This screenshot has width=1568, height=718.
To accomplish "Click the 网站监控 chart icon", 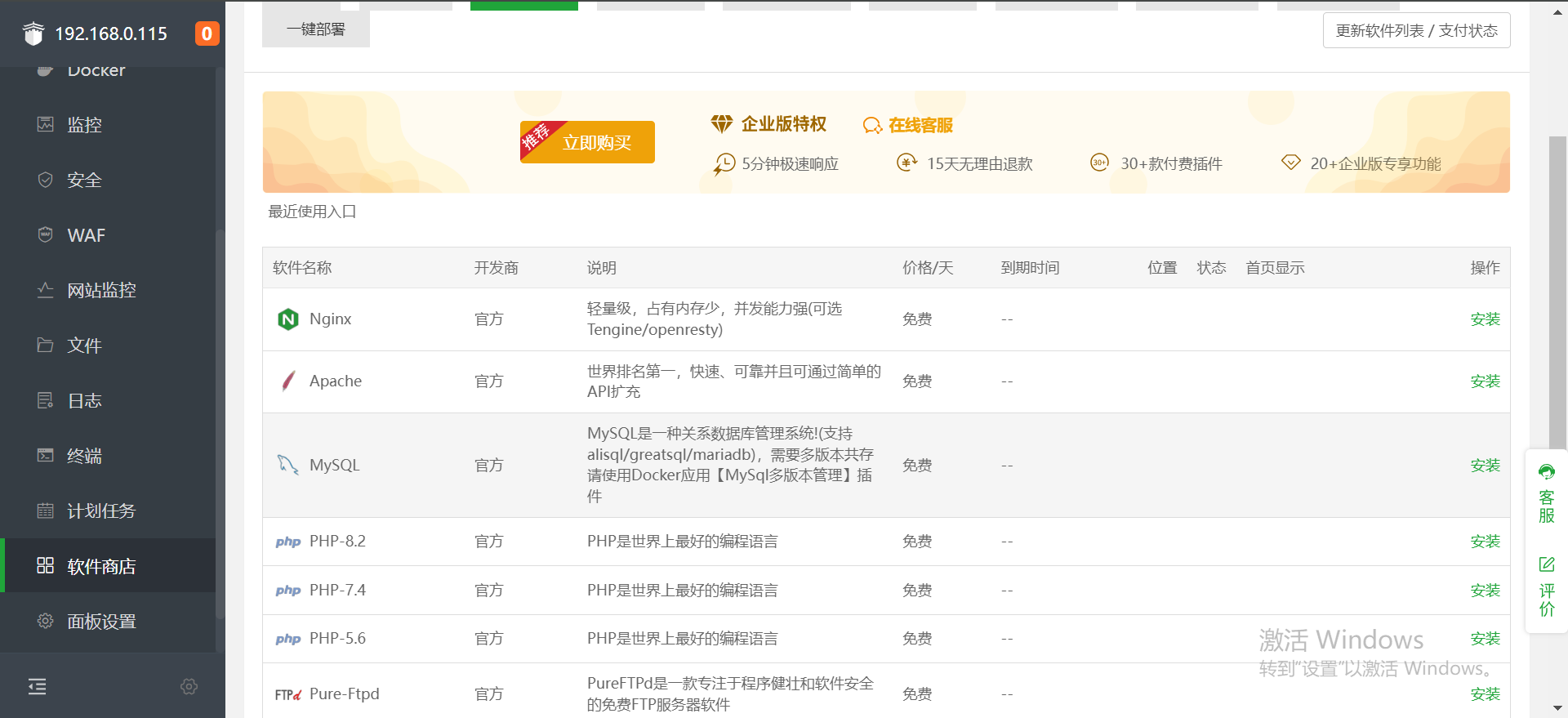I will (x=46, y=290).
